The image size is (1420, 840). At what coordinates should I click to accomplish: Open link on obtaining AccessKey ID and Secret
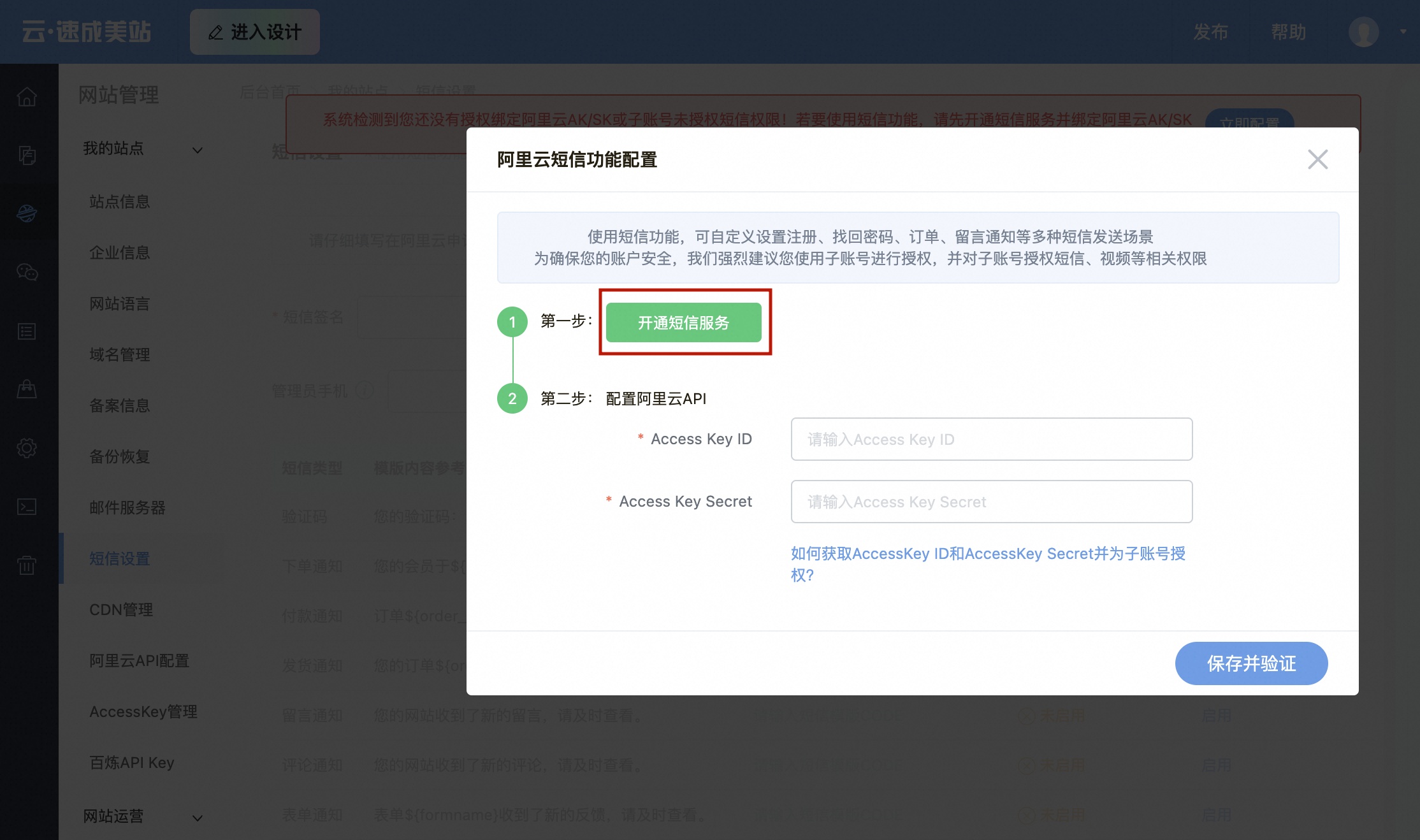tap(988, 564)
